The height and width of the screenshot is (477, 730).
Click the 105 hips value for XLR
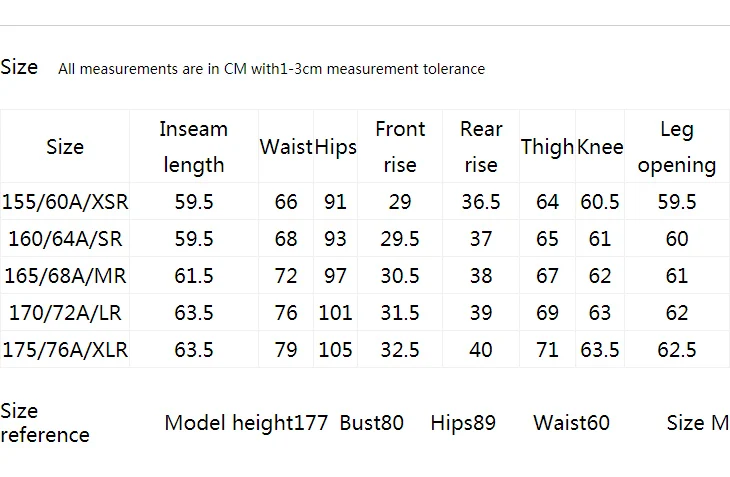click(x=335, y=349)
